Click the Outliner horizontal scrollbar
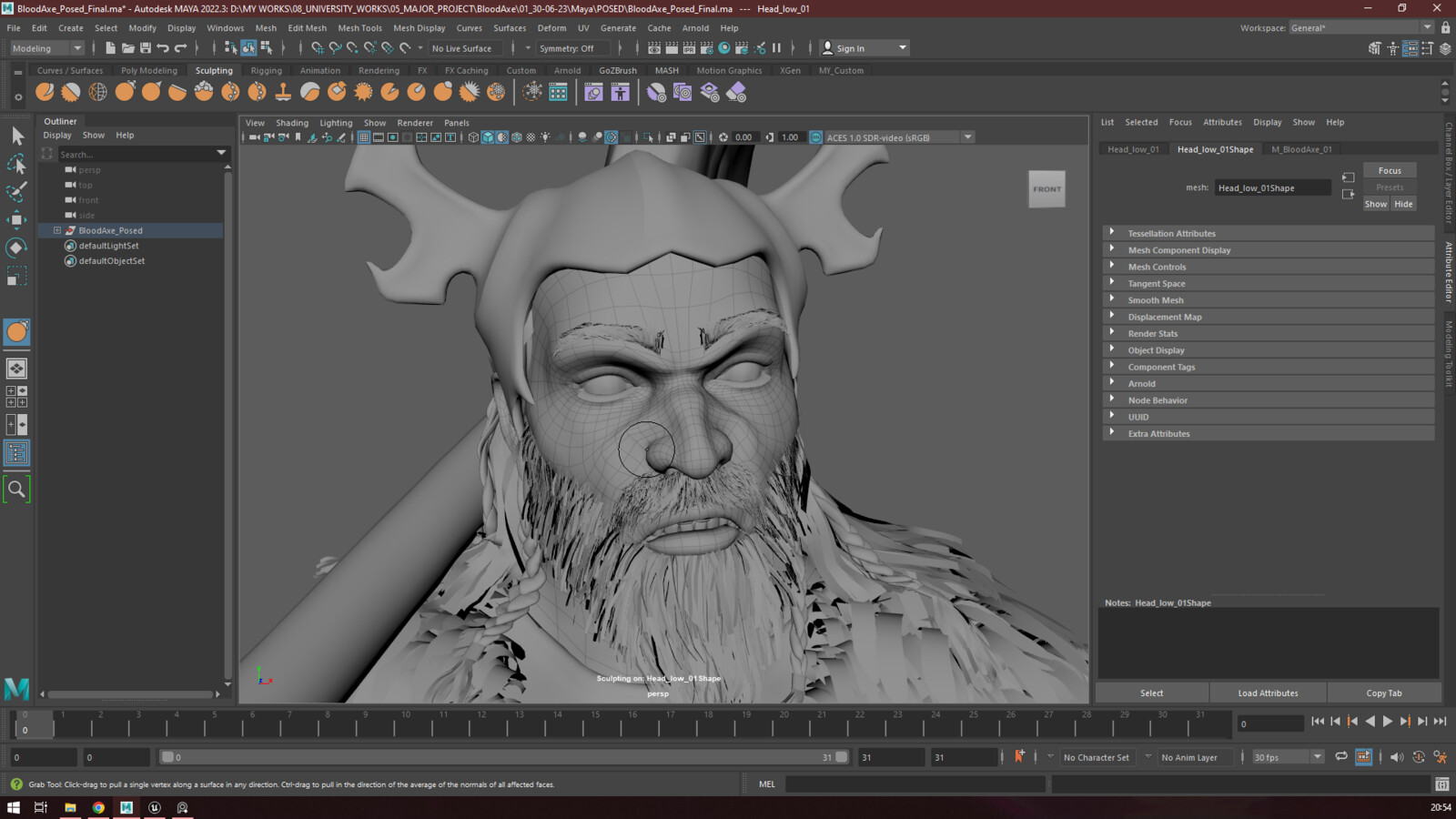The width and height of the screenshot is (1456, 819). [129, 694]
